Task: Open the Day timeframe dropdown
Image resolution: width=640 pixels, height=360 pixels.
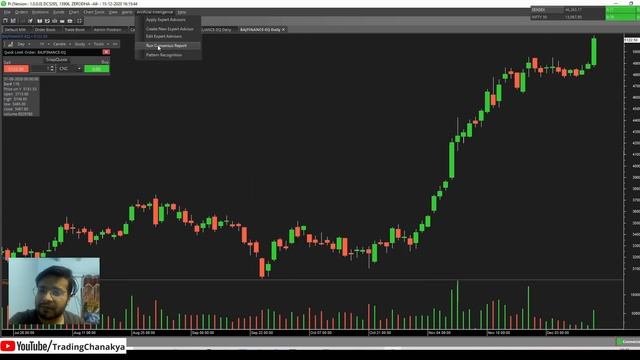Action: point(23,44)
